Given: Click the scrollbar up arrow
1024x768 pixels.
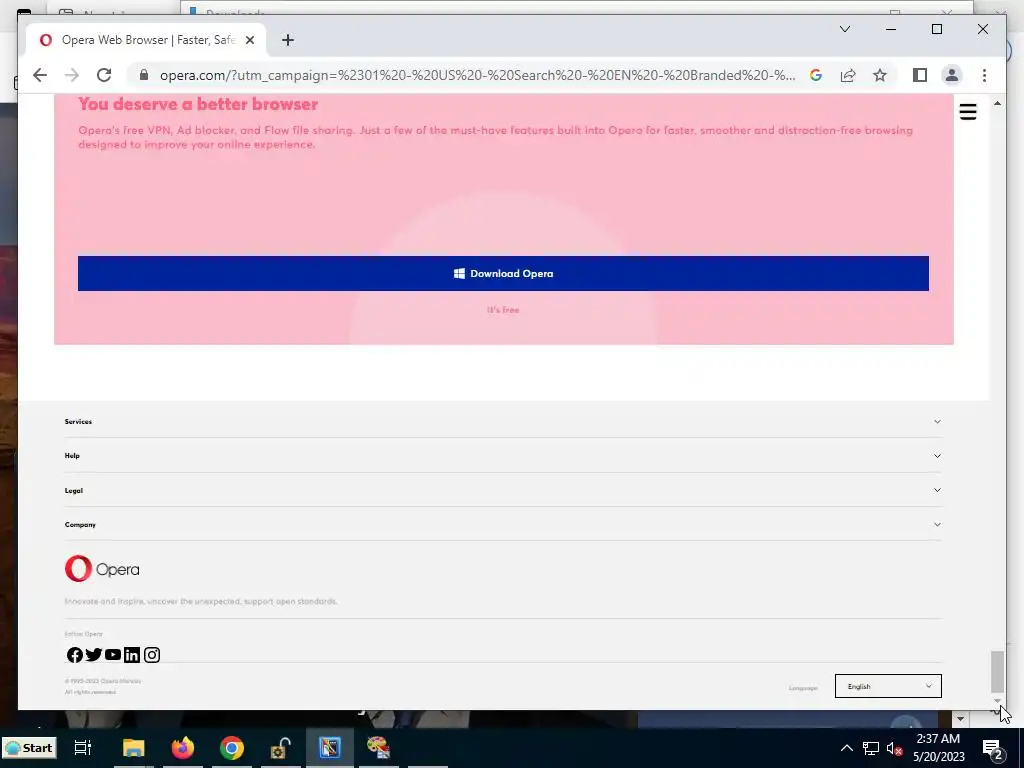Looking at the screenshot, I should click(x=997, y=103).
